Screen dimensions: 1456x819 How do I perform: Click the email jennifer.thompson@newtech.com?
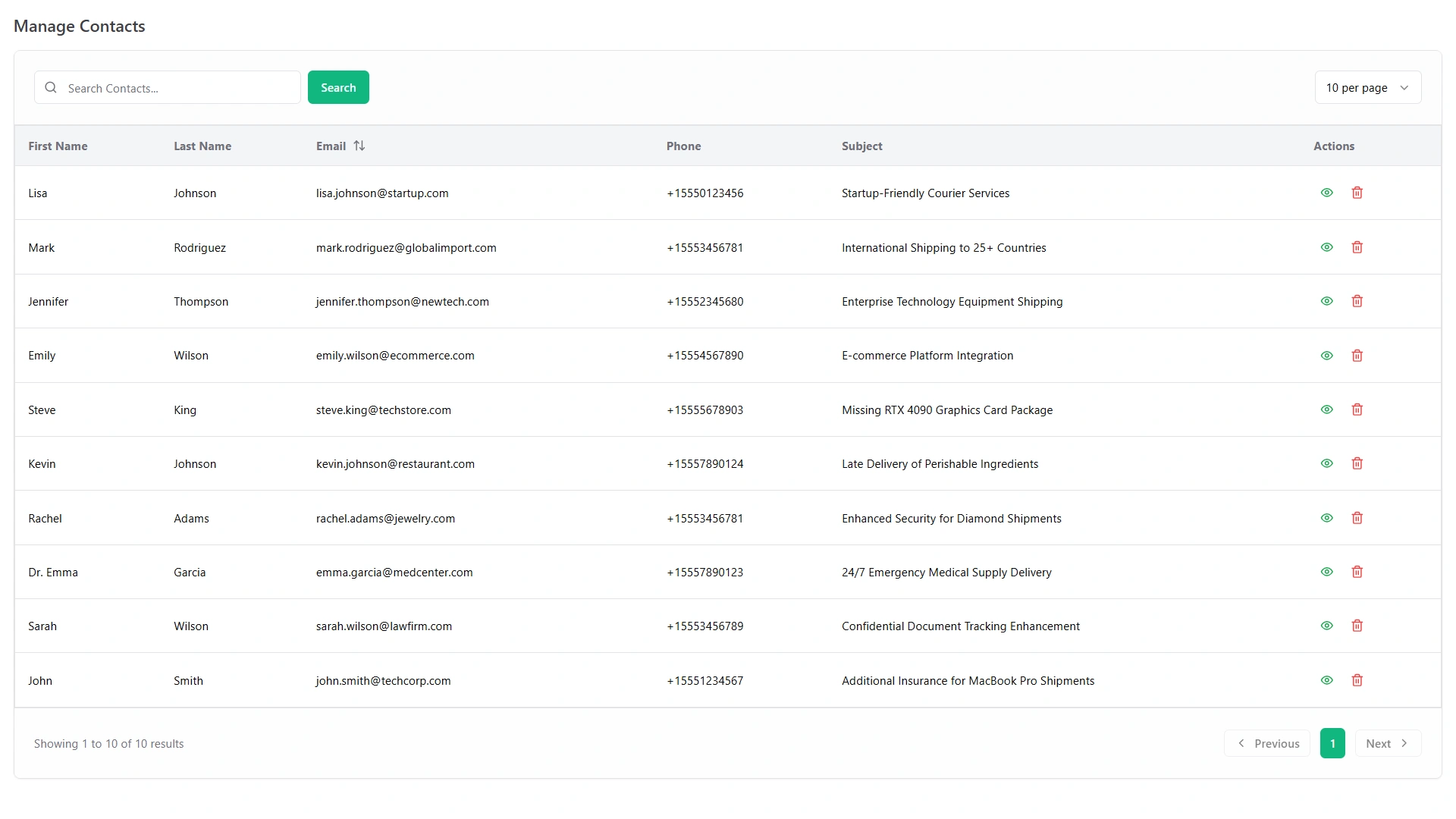(x=402, y=302)
